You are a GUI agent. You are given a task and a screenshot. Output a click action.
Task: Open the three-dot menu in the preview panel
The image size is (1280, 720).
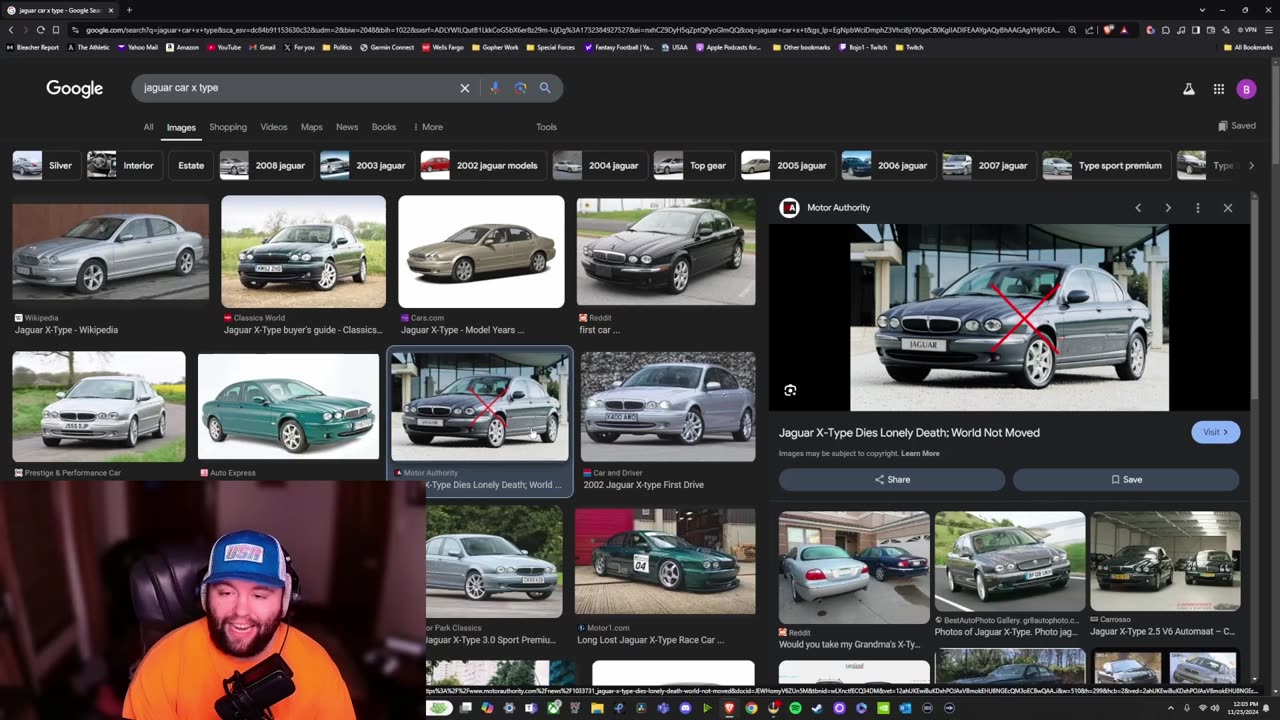1198,208
